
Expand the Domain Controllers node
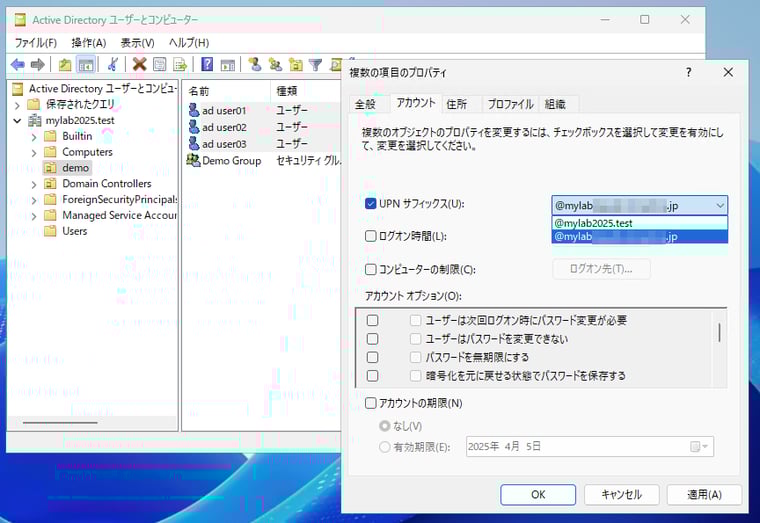pyautogui.click(x=33, y=185)
